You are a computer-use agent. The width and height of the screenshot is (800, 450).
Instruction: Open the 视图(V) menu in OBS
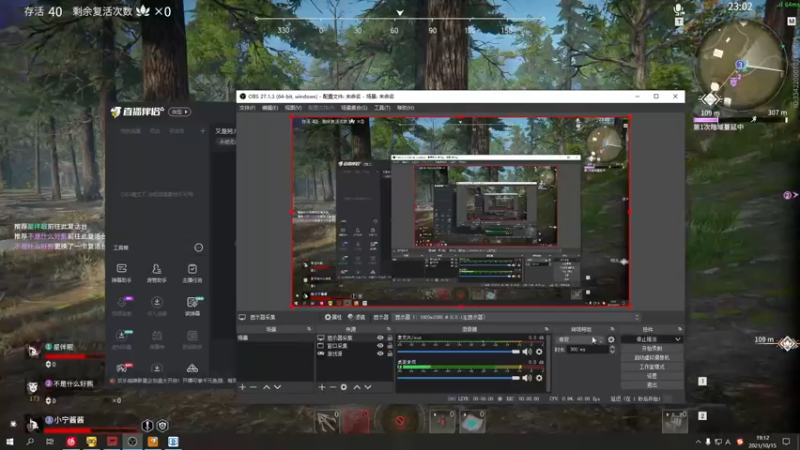pos(293,108)
